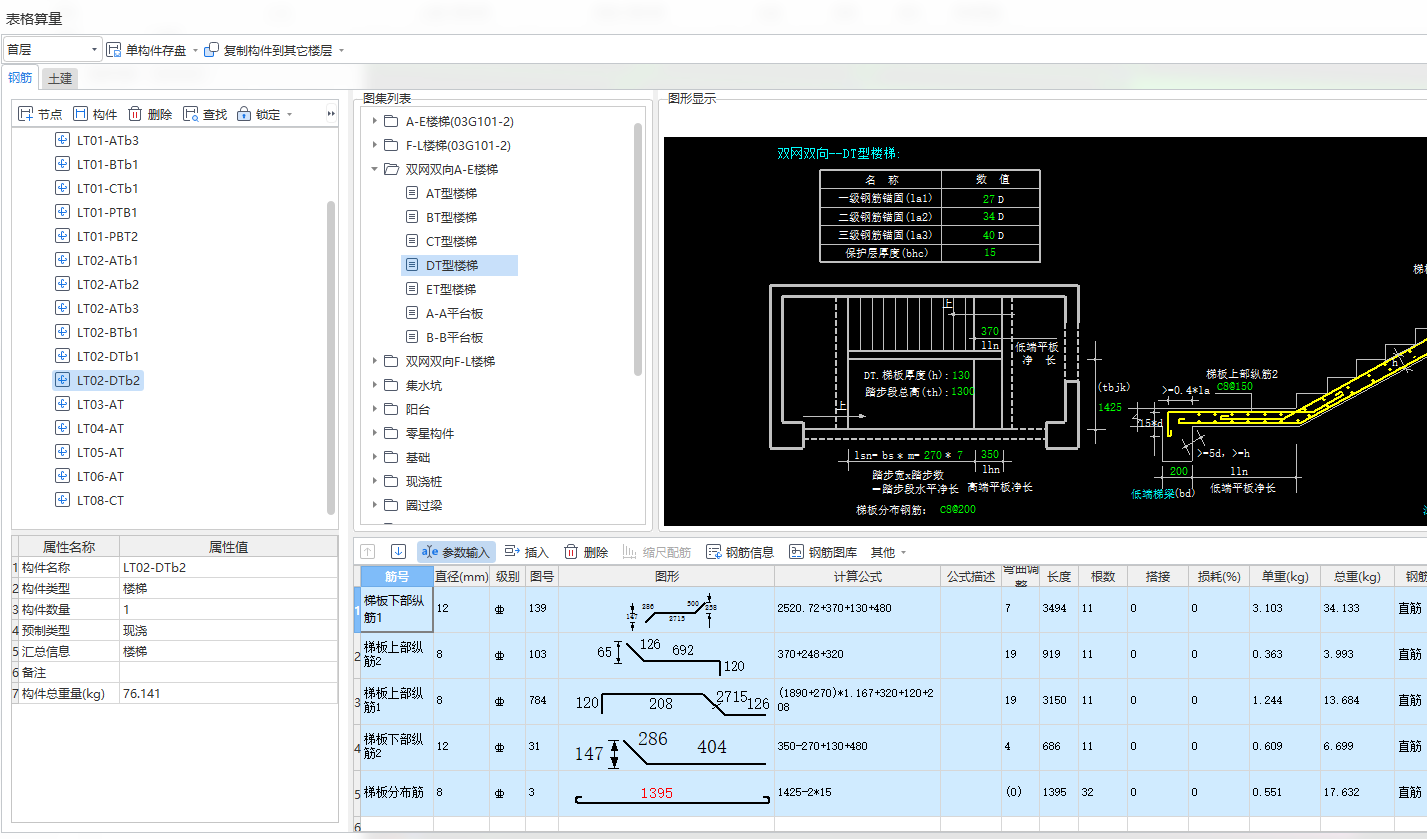Switch to the 土建 tab

point(60,78)
